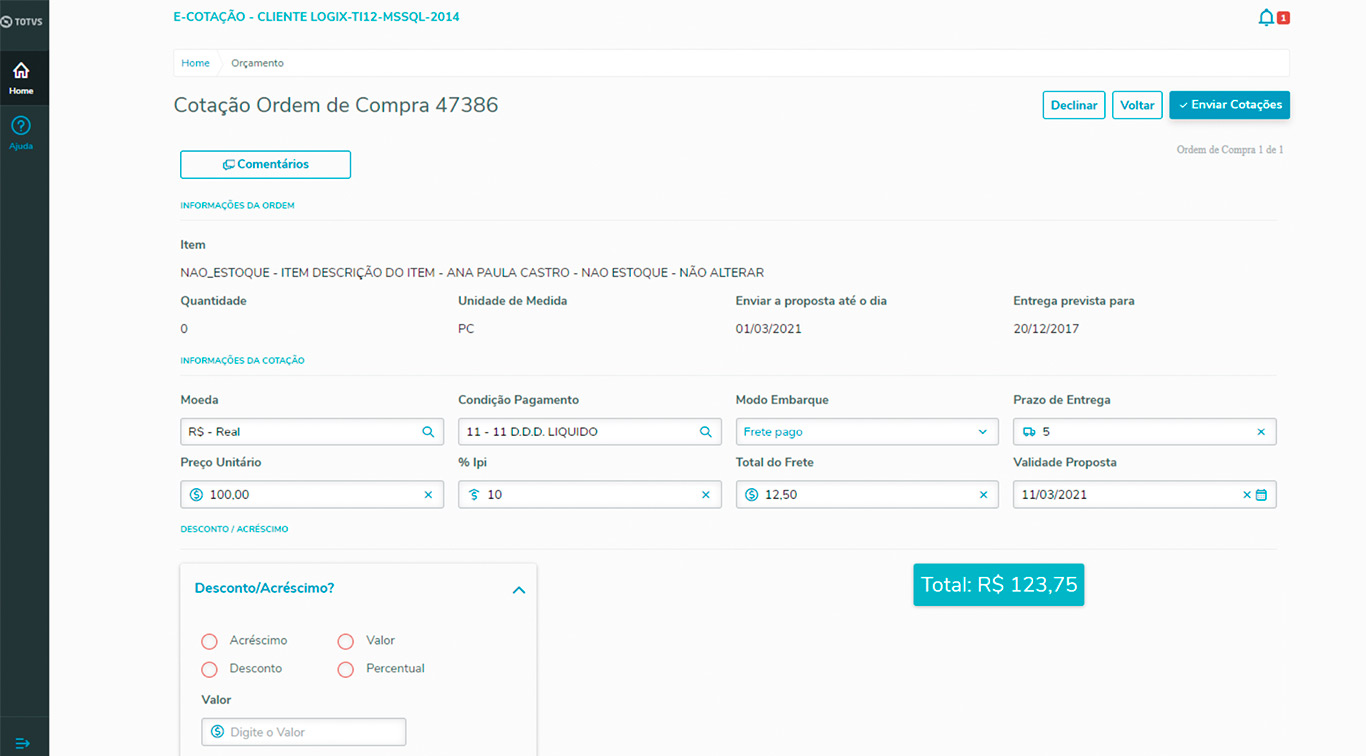Screen dimensions: 1366x756
Task: Open the Validade Proposta calendar icon
Action: [x=1261, y=495]
